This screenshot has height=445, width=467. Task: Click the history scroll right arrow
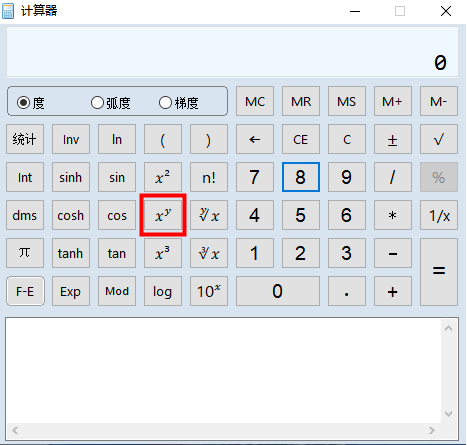pyautogui.click(x=432, y=430)
